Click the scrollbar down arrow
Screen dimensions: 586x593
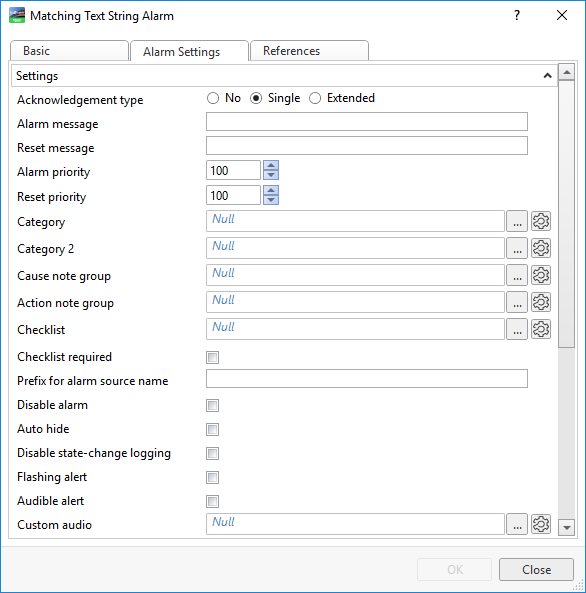[567, 527]
